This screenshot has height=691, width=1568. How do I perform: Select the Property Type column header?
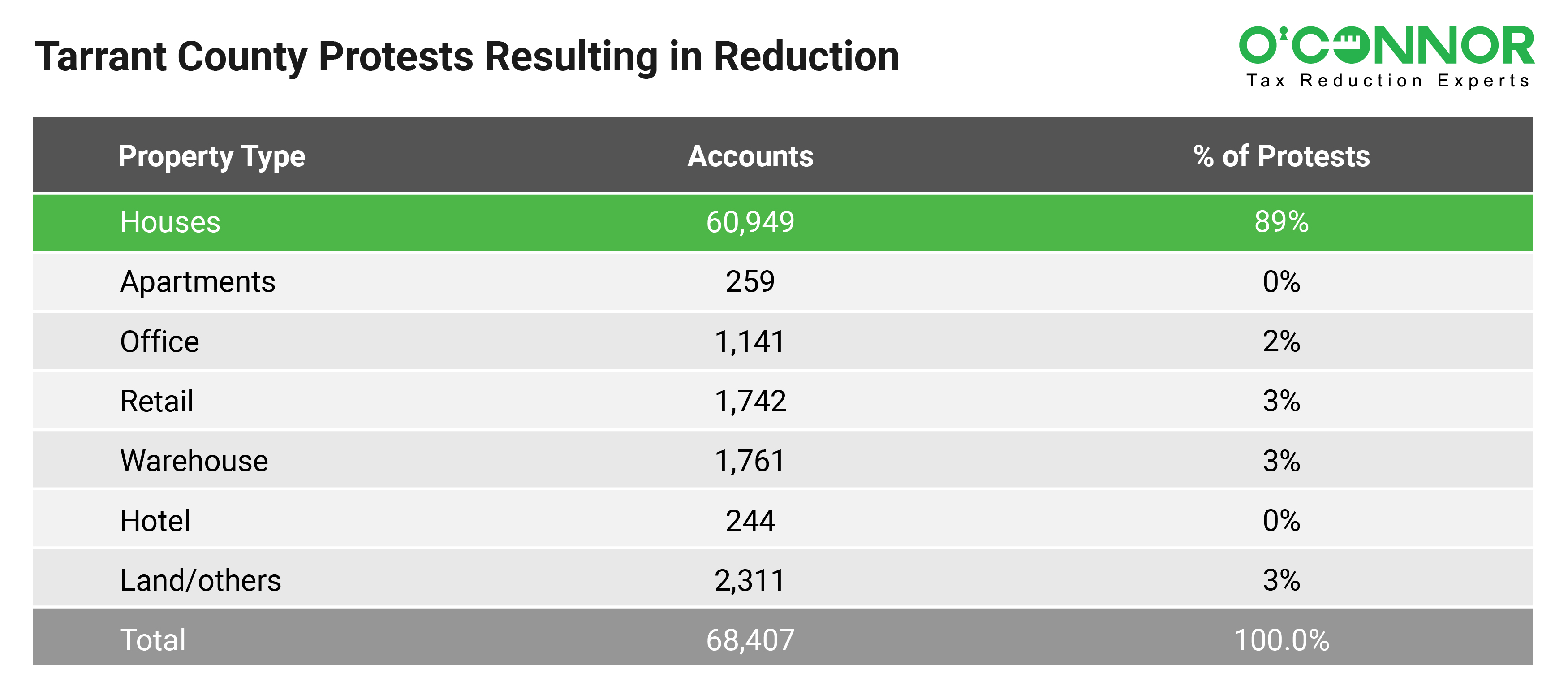[x=211, y=156]
